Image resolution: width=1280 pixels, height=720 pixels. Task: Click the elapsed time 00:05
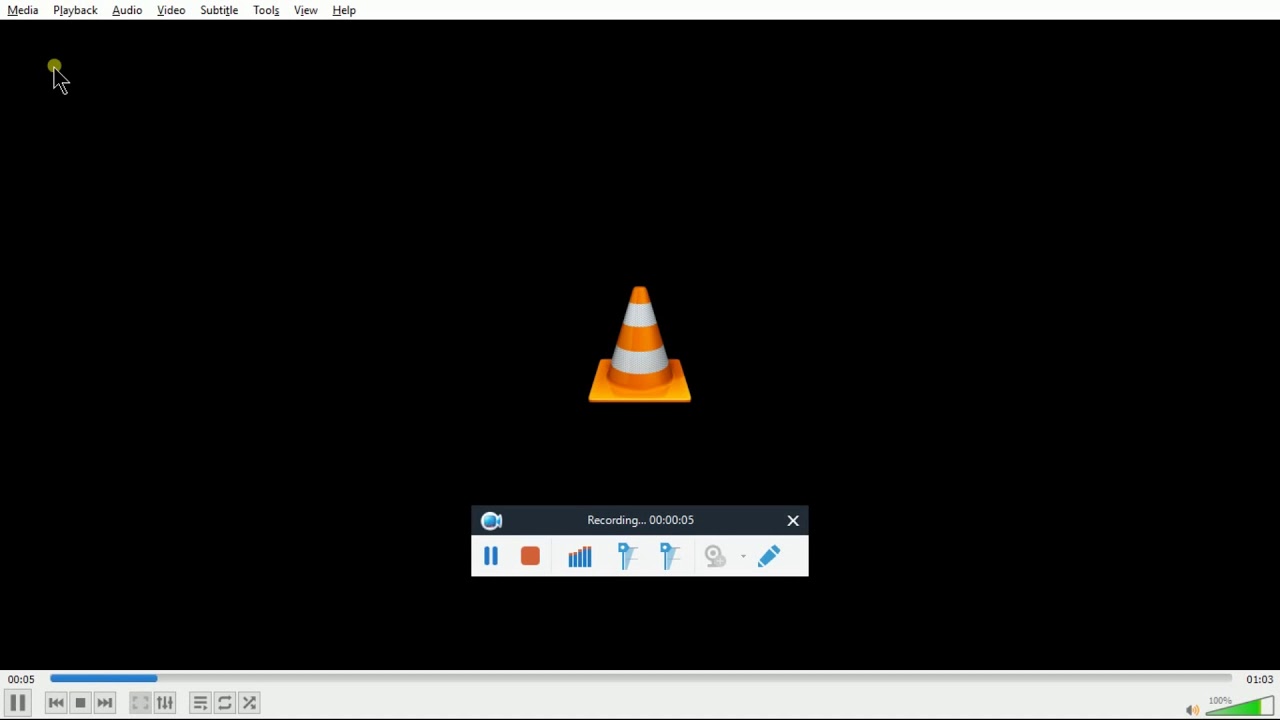click(21, 680)
